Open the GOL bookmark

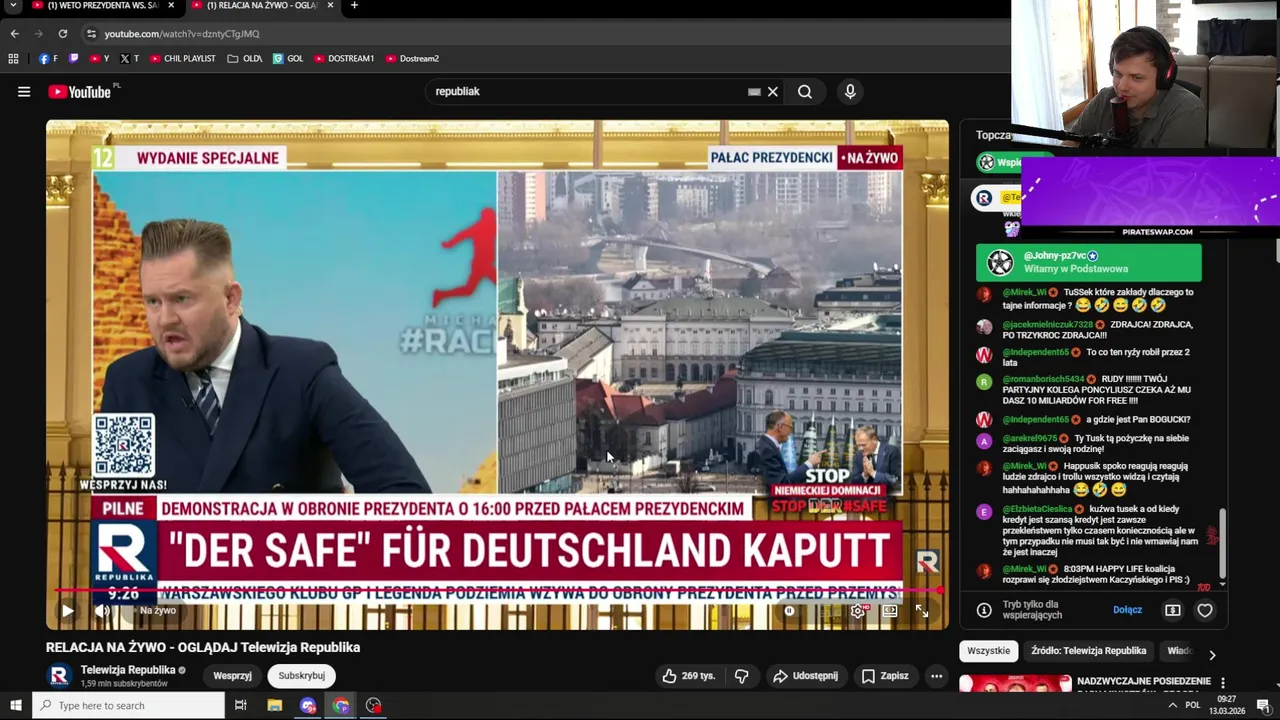tap(288, 59)
